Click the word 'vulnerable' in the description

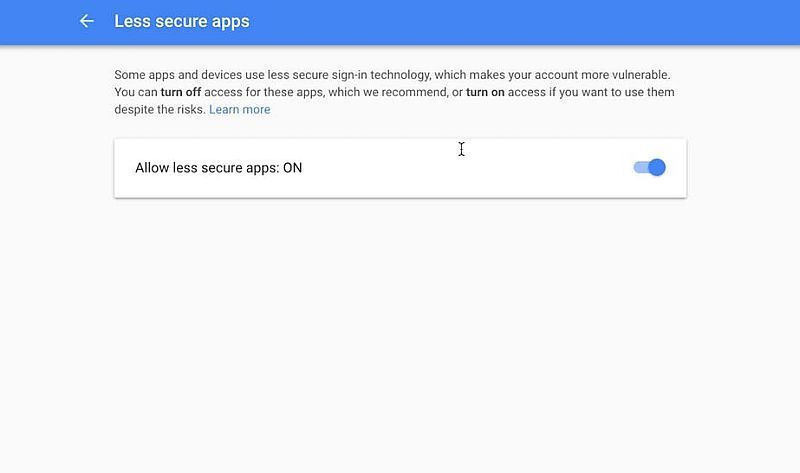640,74
